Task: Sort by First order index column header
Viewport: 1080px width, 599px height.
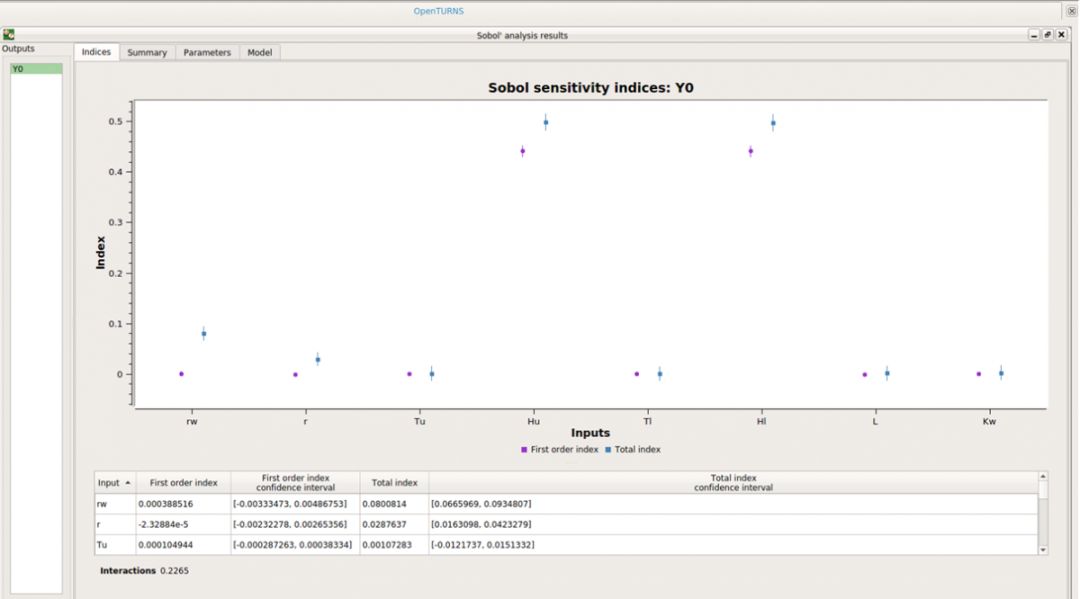Action: click(183, 483)
